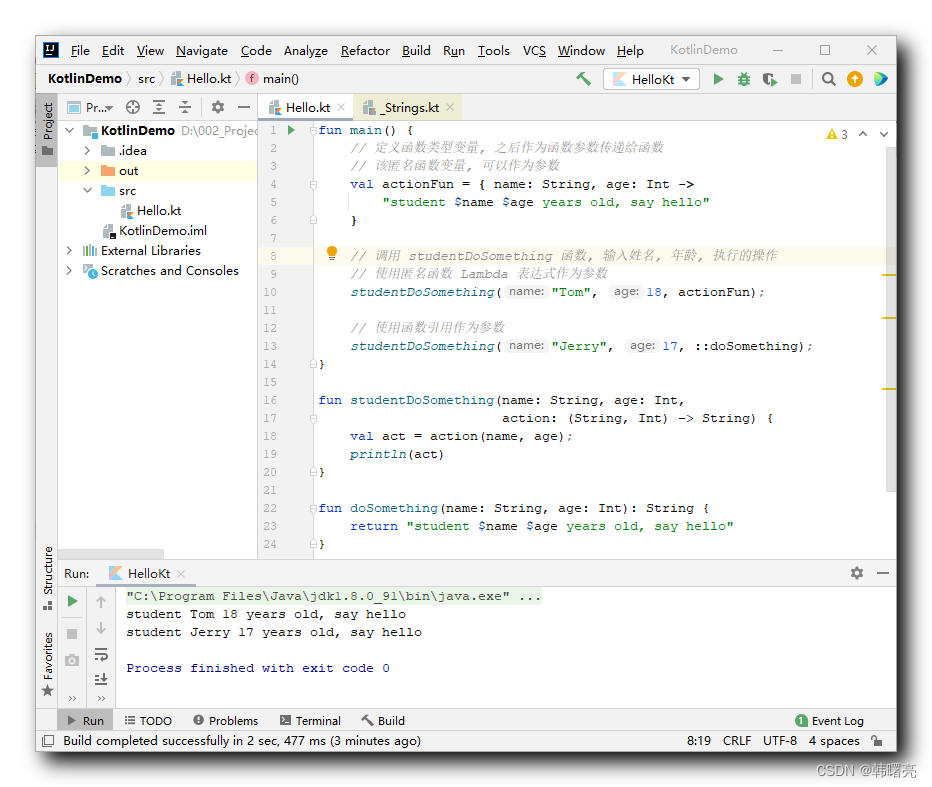Open the Terminal tool window

coord(310,720)
